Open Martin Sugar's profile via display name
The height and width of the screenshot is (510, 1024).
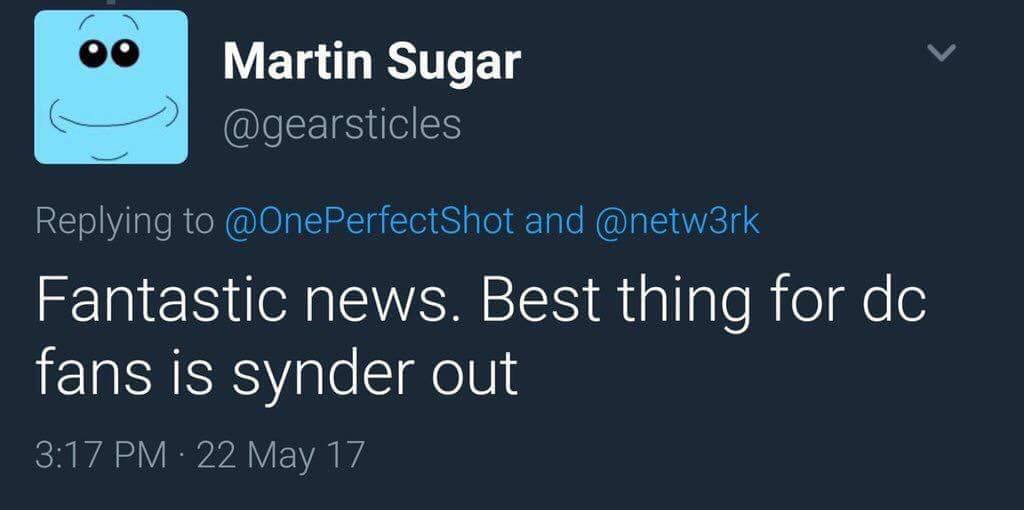[371, 62]
